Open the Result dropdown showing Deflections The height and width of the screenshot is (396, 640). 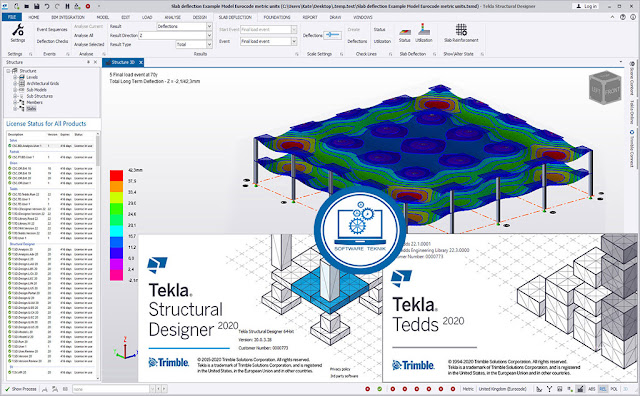[x=209, y=26]
